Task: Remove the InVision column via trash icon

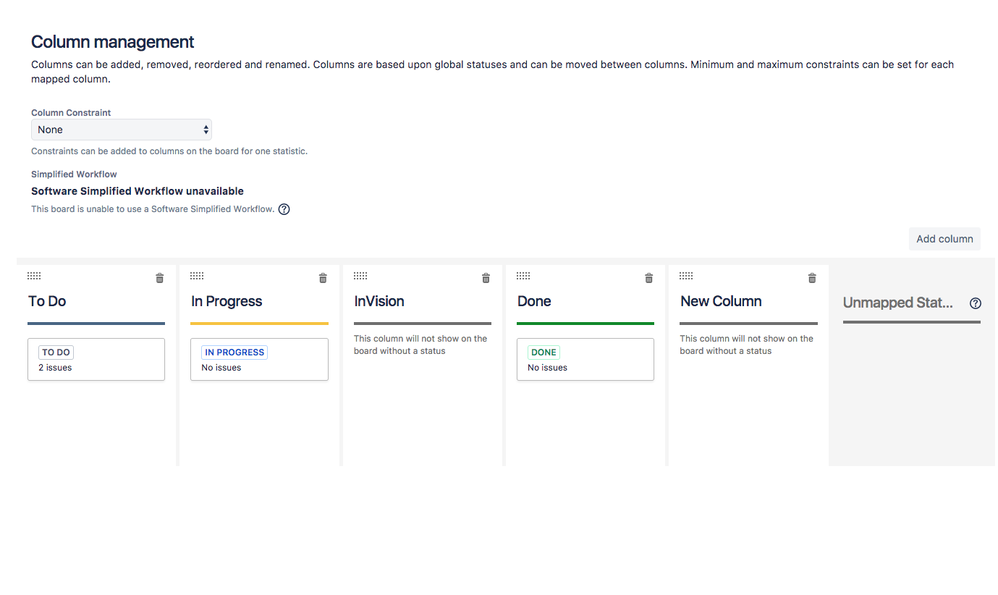Action: point(486,278)
